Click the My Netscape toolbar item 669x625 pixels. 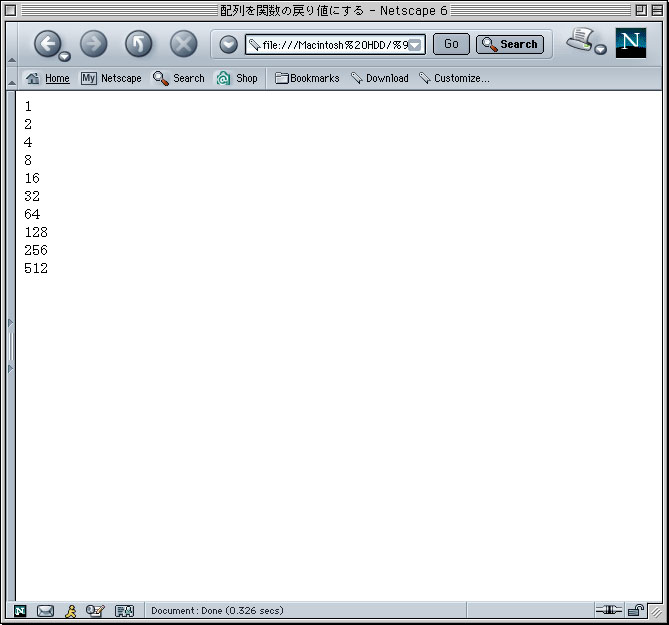(x=111, y=78)
